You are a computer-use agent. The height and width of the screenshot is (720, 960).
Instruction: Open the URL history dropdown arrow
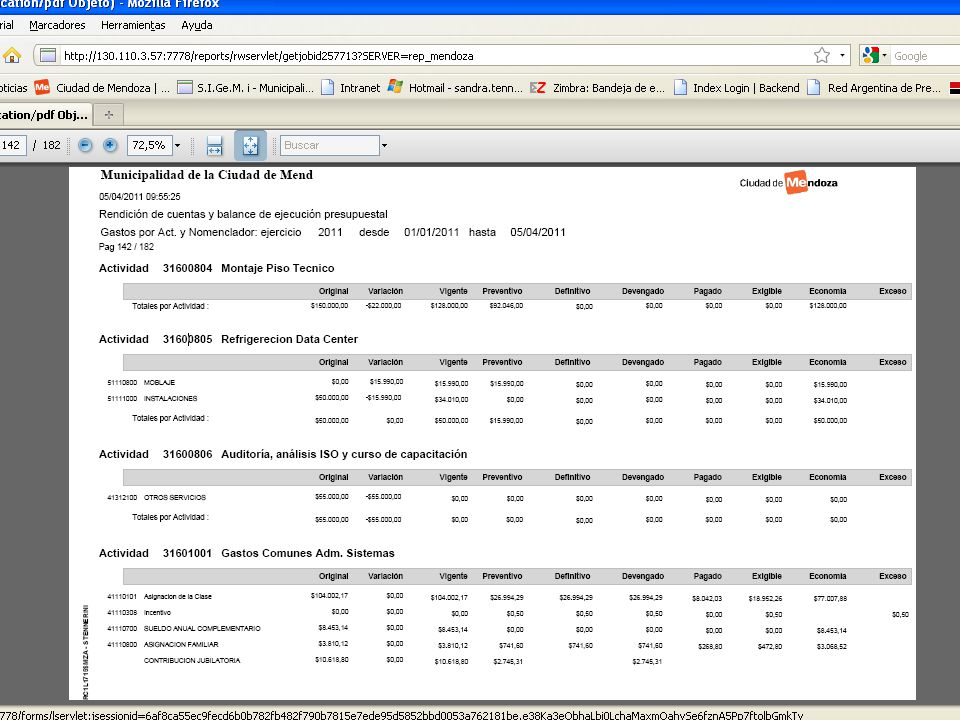tap(842, 56)
